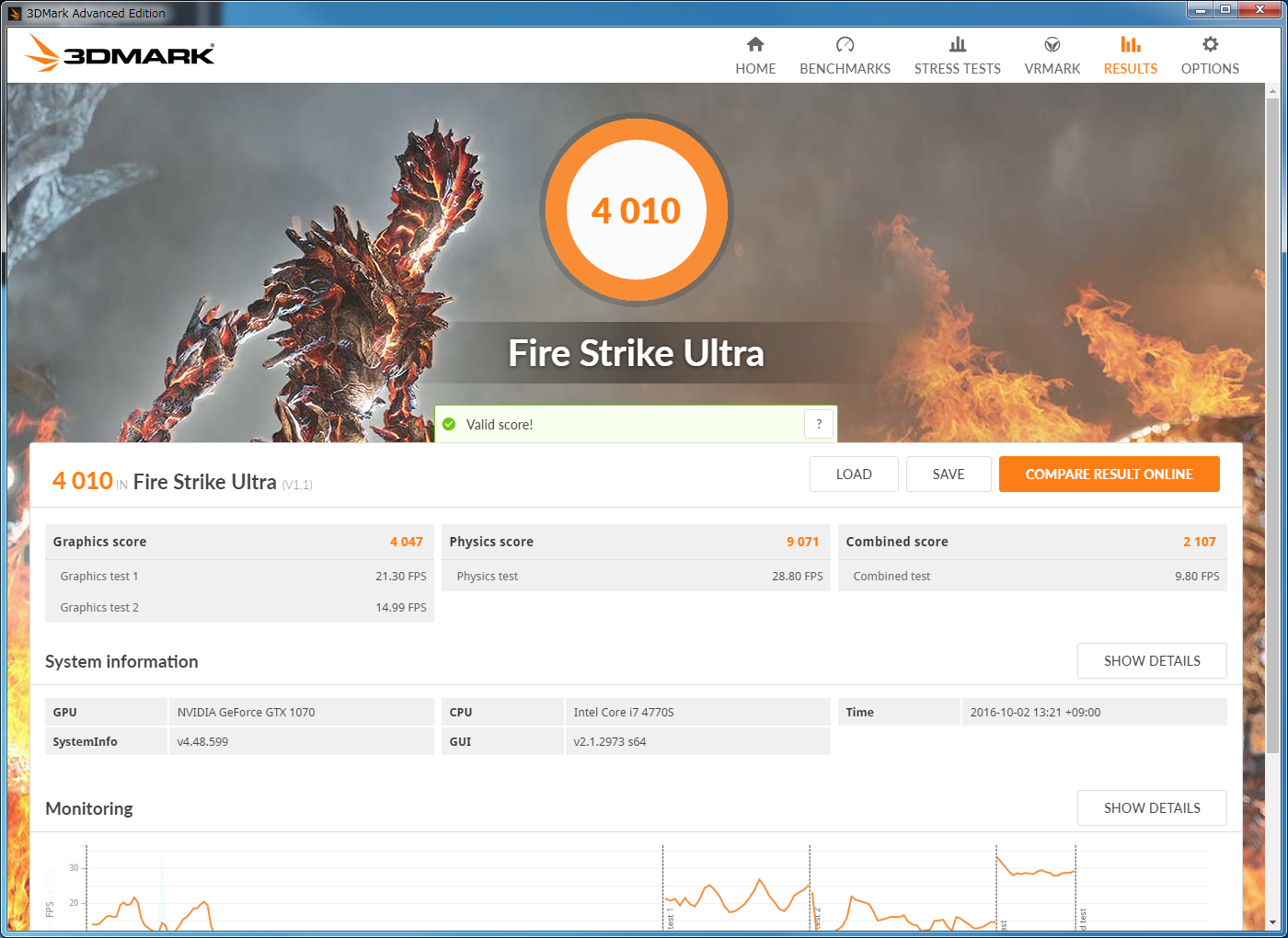Click the scrollbar down arrow
This screenshot has width=1288, height=938.
click(1272, 922)
